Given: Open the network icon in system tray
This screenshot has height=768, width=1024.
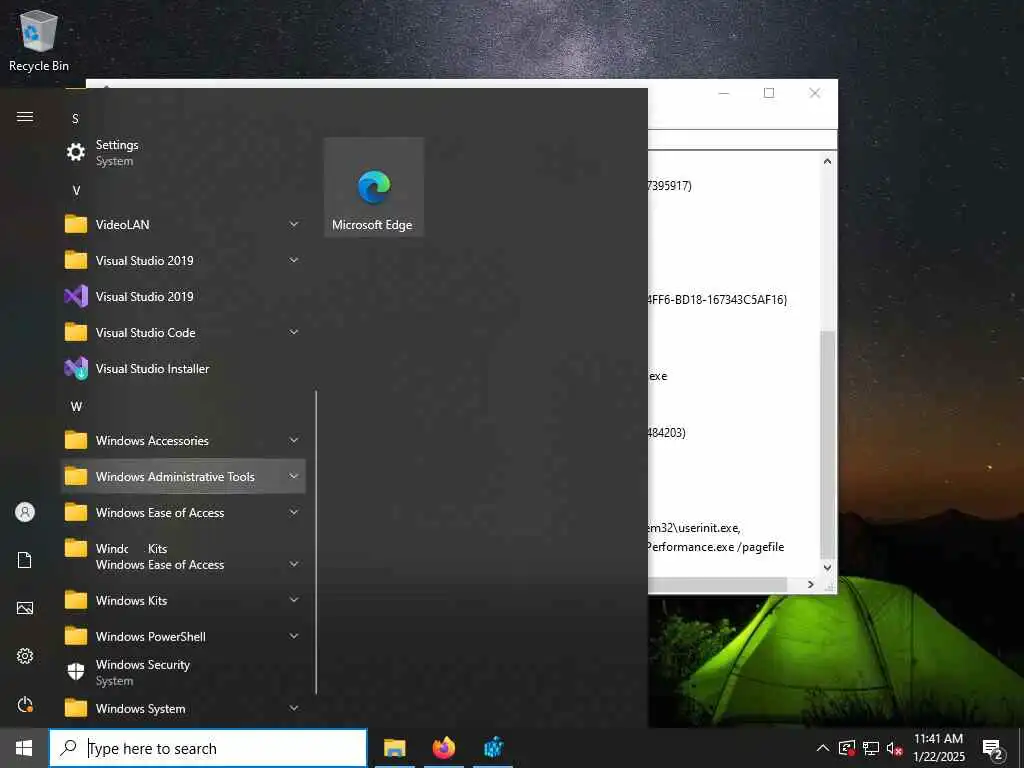Looking at the screenshot, I should [871, 748].
